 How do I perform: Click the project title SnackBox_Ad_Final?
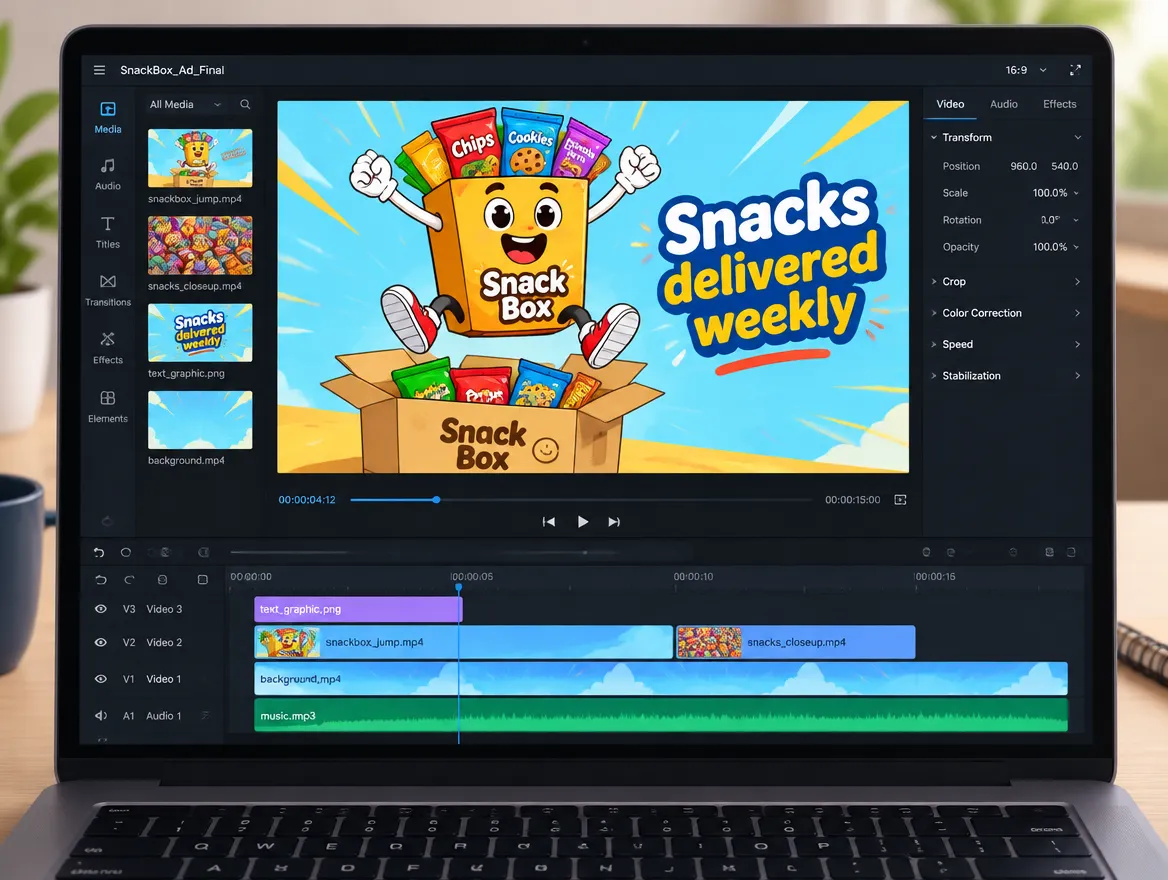172,70
